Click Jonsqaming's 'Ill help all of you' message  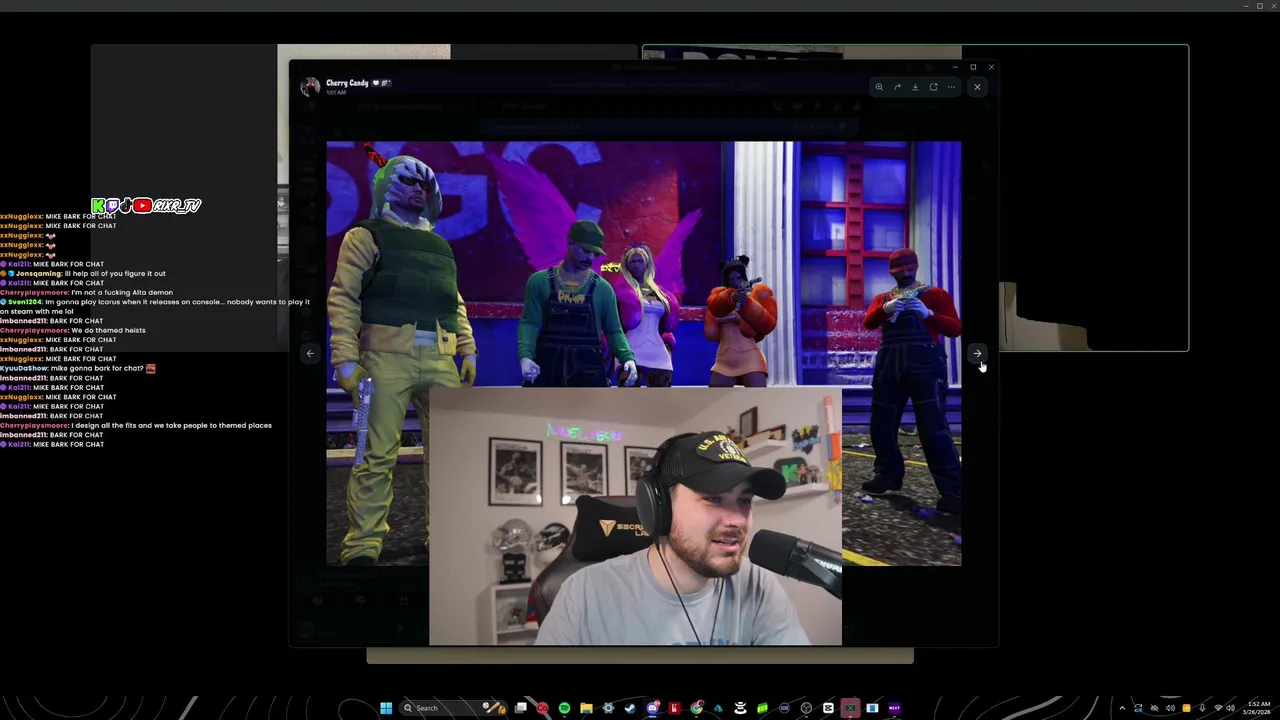(83, 273)
